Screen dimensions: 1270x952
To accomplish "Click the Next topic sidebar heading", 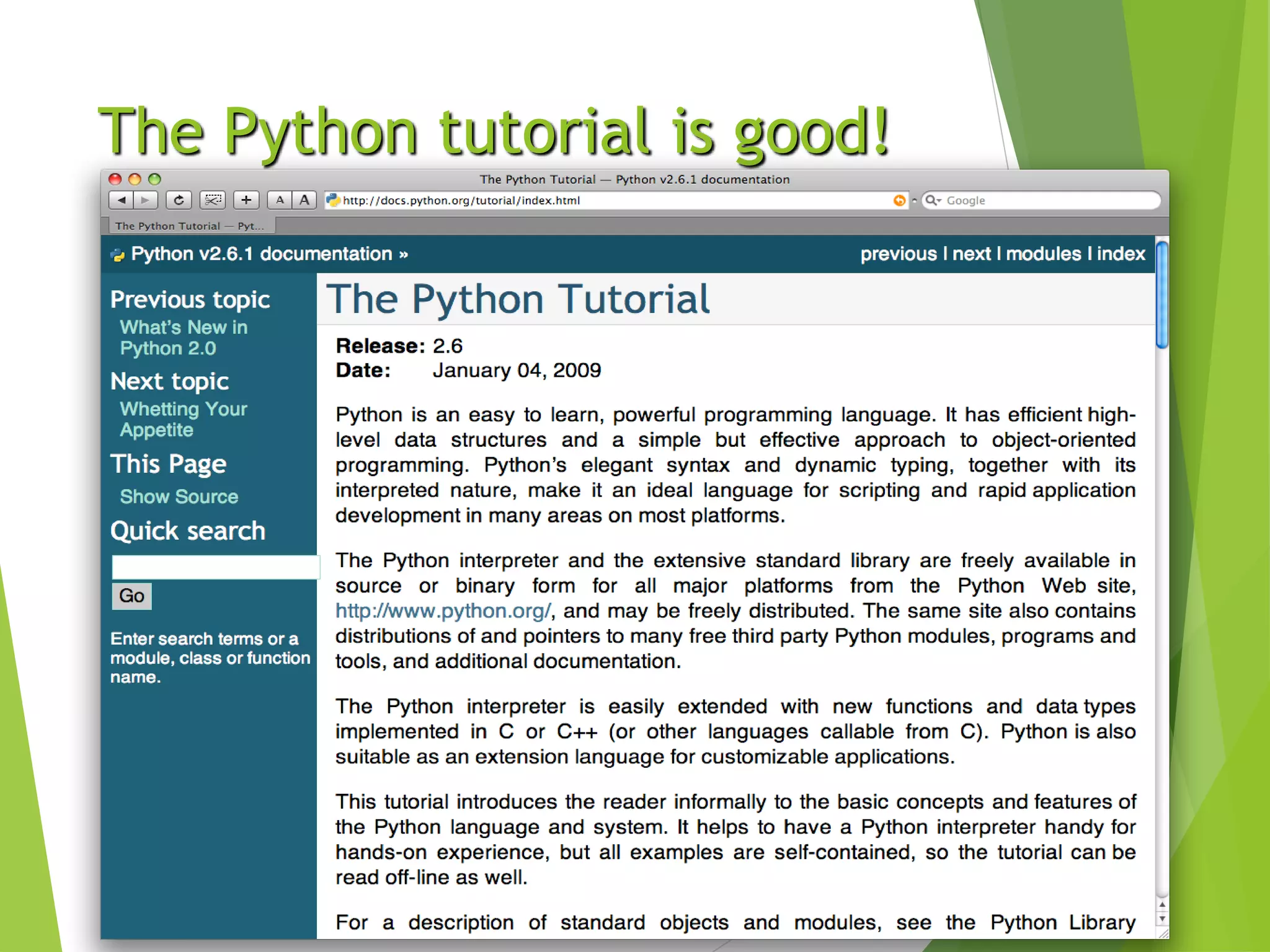I will [170, 382].
